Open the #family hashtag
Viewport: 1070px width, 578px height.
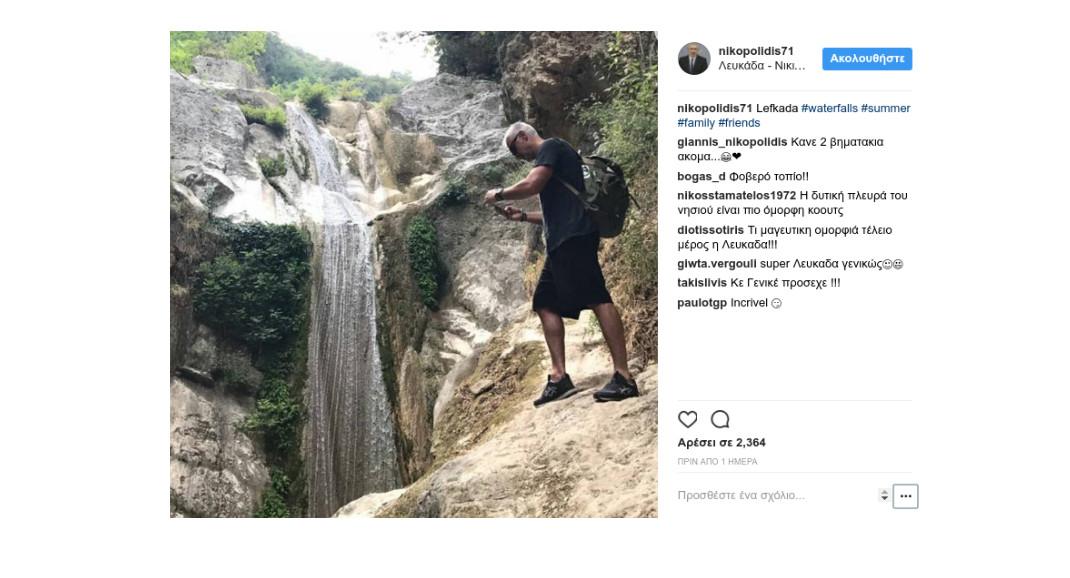pyautogui.click(x=696, y=123)
